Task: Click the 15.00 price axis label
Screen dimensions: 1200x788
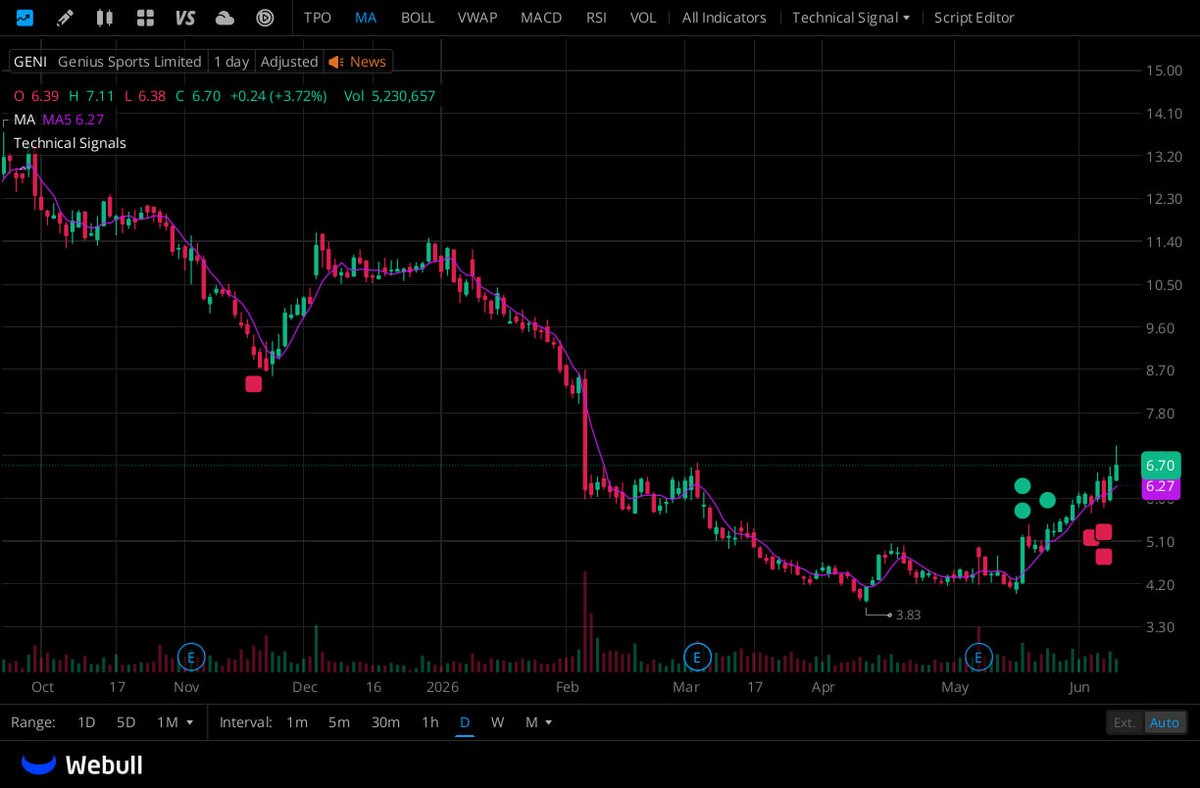Action: [1164, 70]
